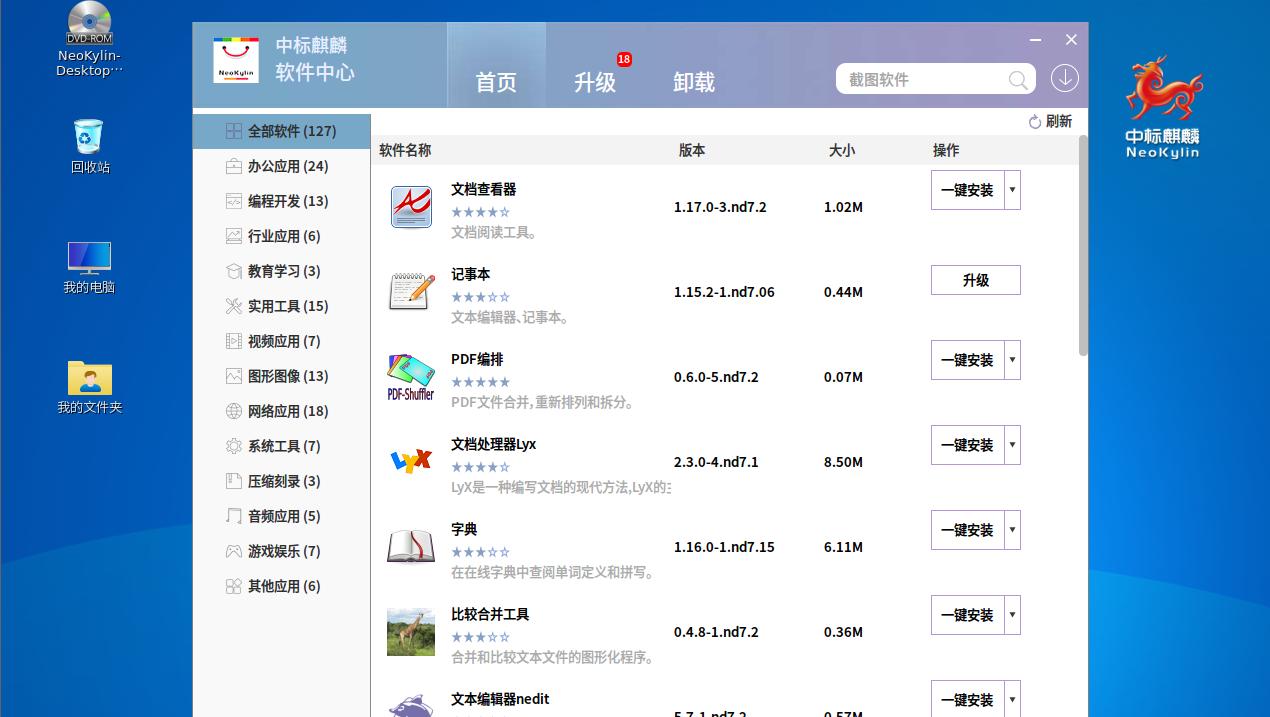This screenshot has width=1270, height=717.
Task: Switch to the 卸载 tab
Action: 694,82
